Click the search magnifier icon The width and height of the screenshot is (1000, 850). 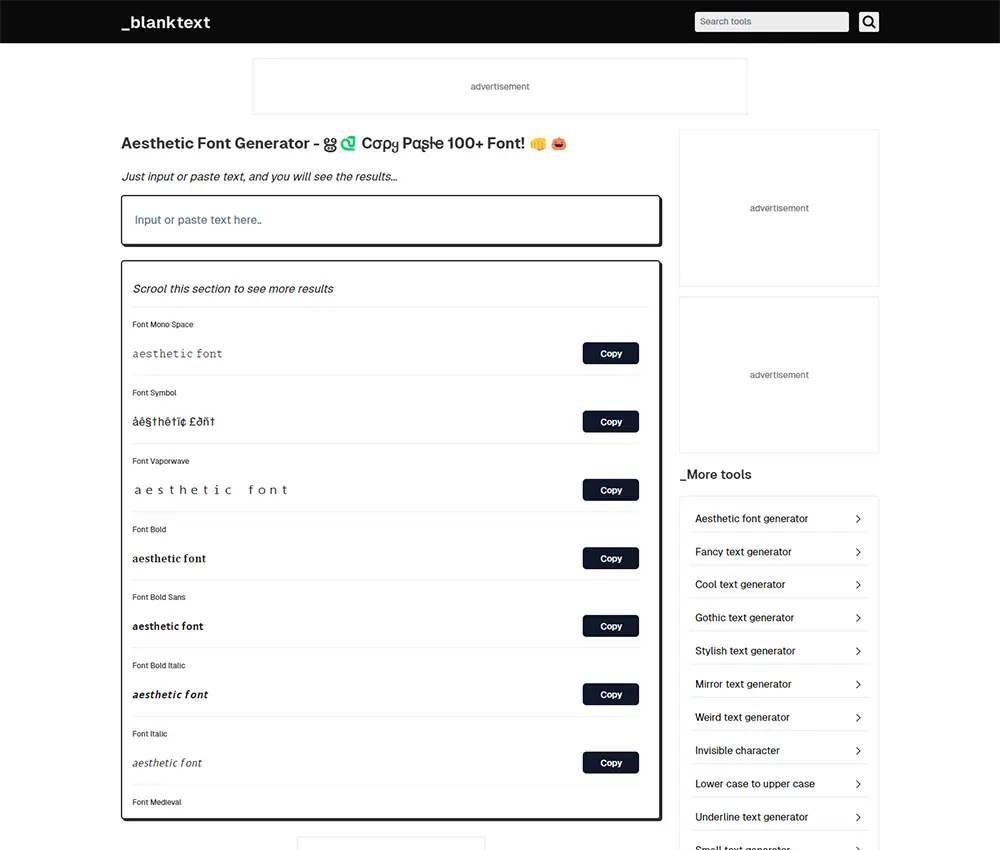coord(868,21)
